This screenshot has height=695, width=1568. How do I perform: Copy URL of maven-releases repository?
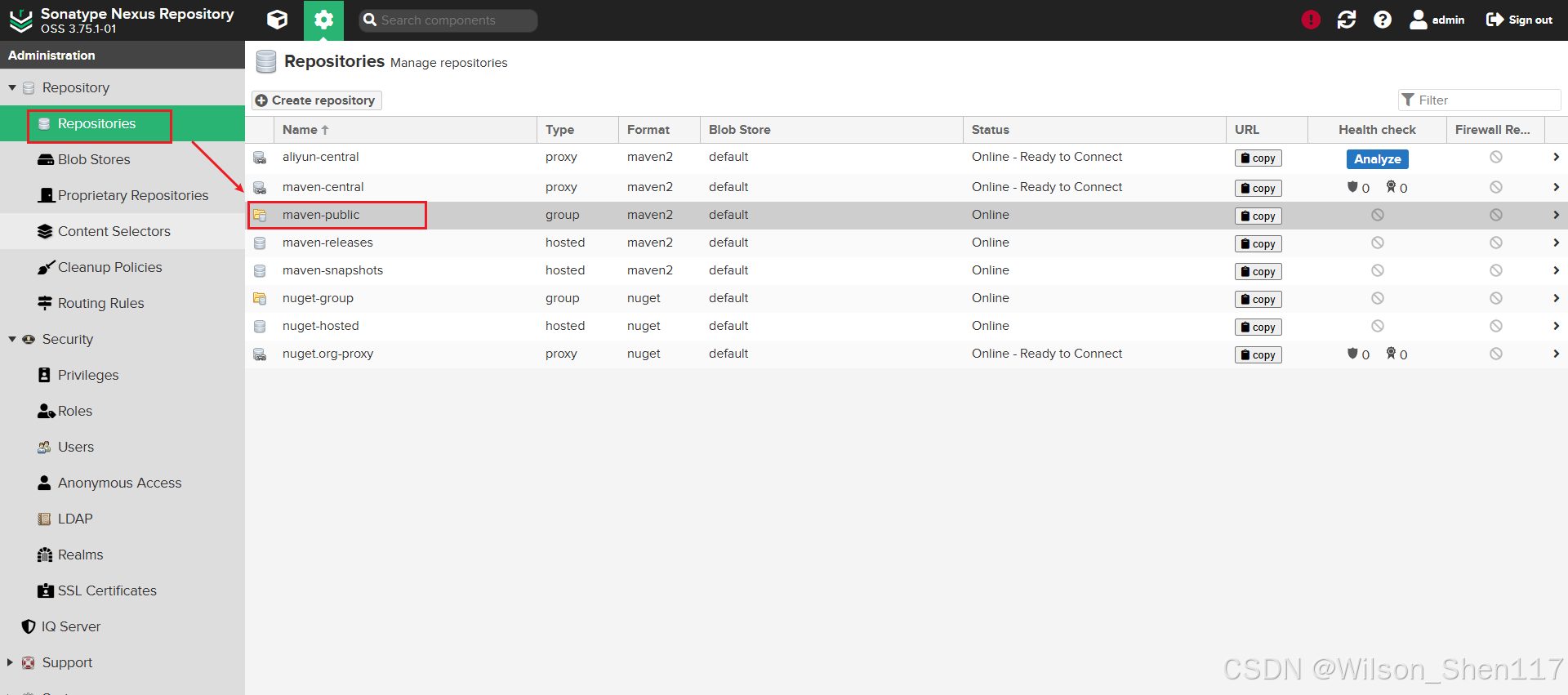click(1258, 244)
